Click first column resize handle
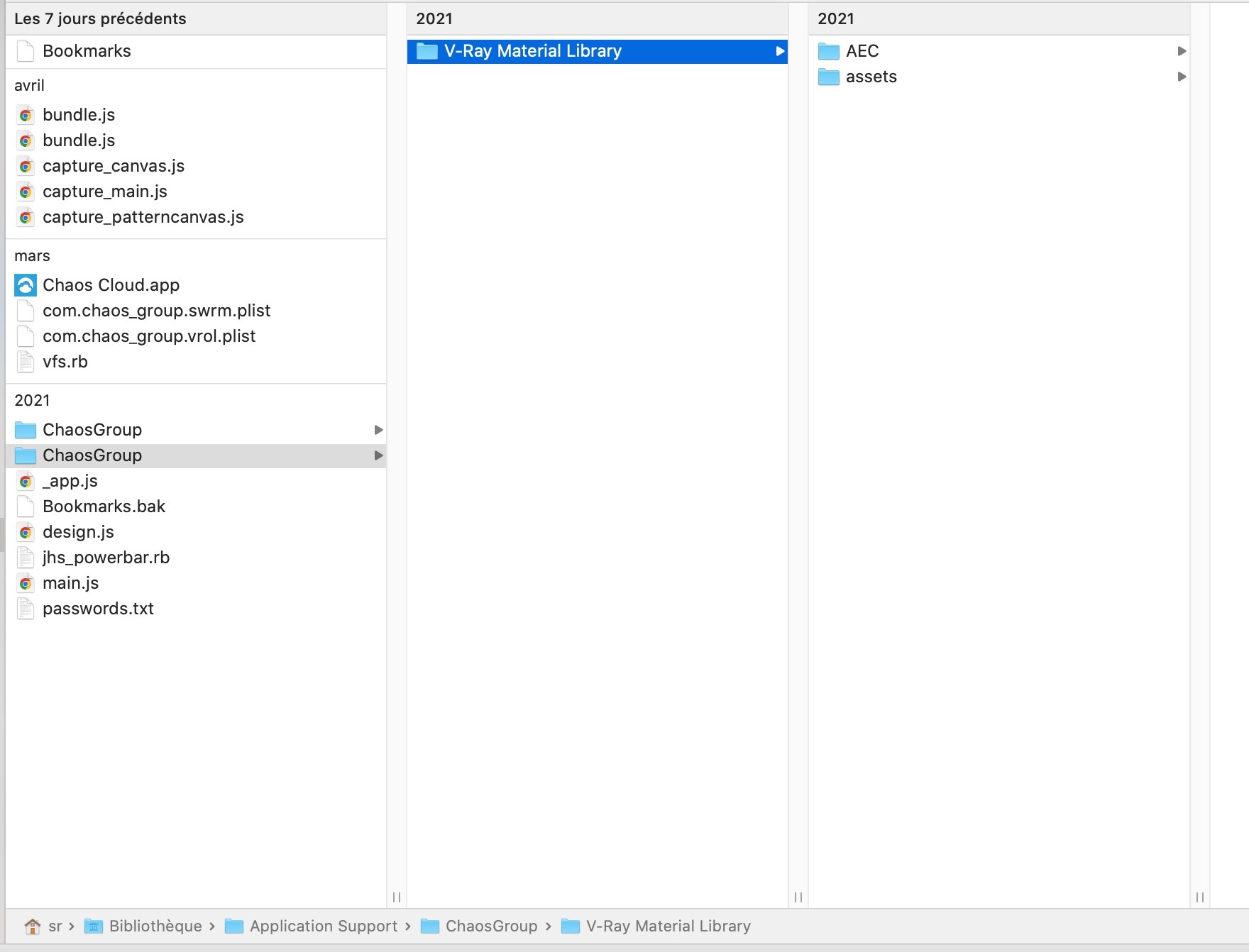 pyautogui.click(x=397, y=897)
